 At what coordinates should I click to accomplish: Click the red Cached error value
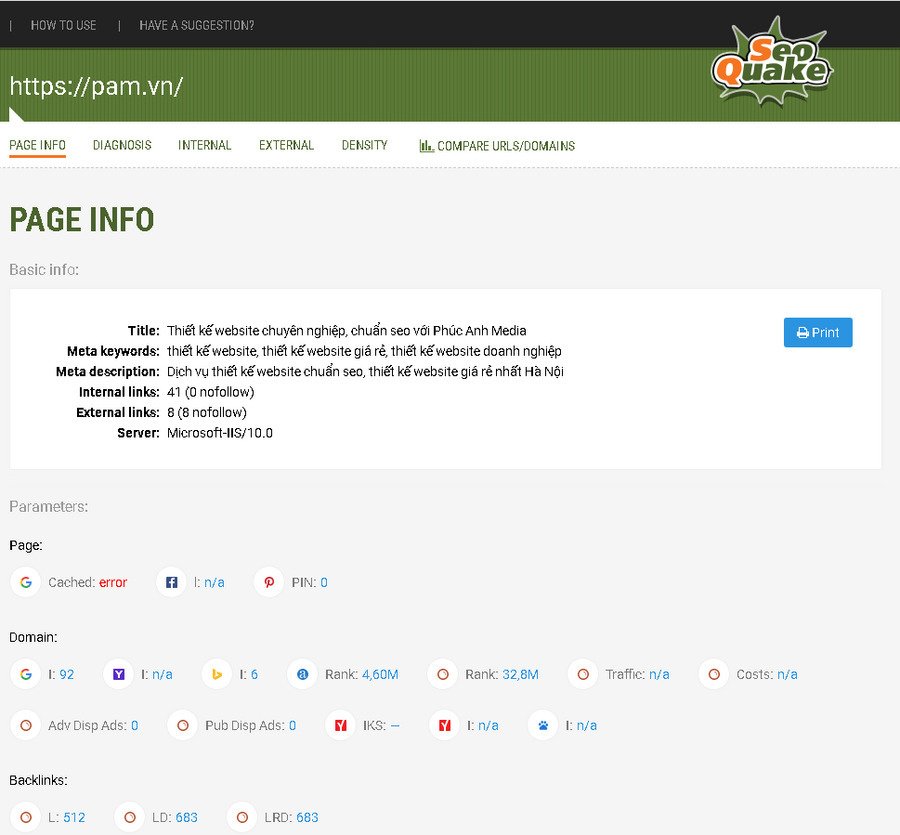tap(113, 582)
